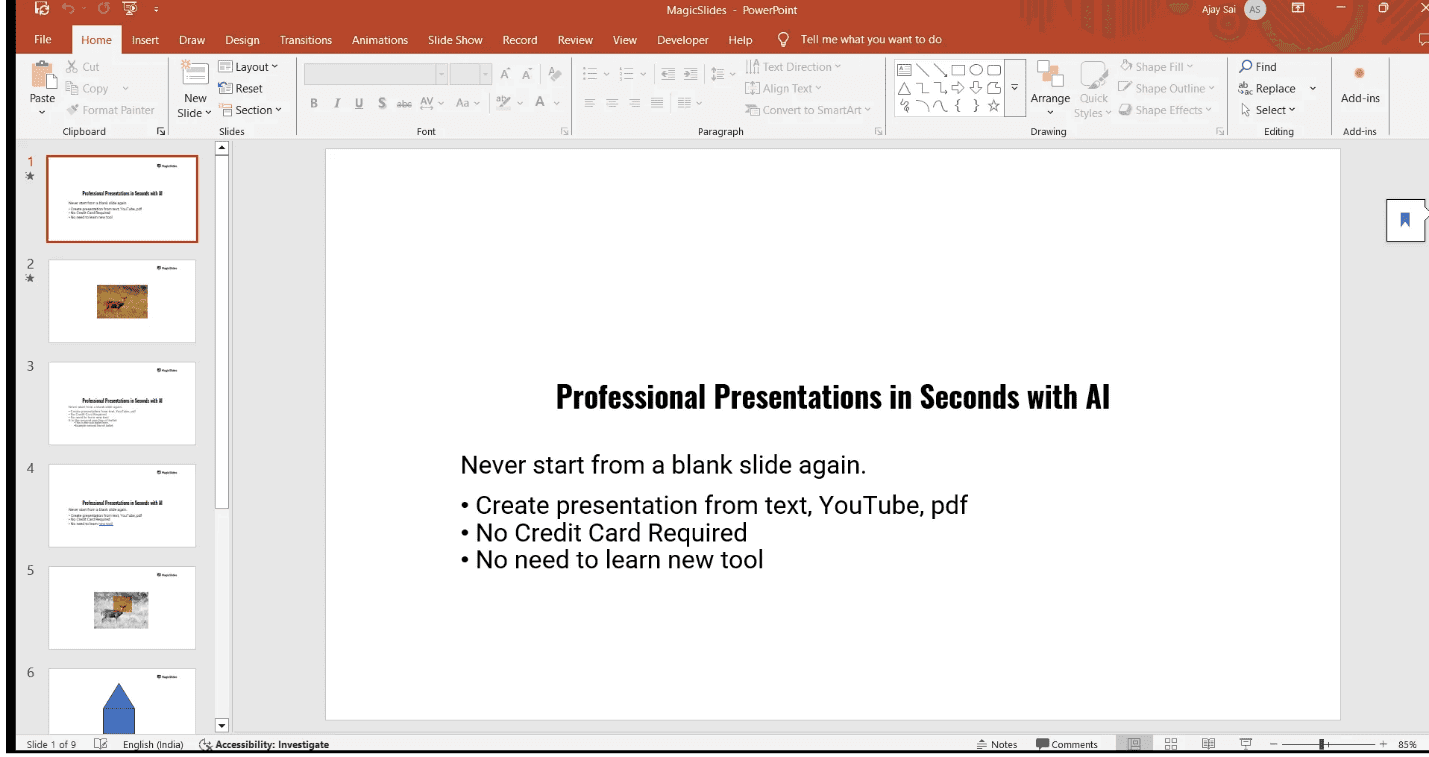
Task: Click English (India) language indicator
Action: tap(153, 744)
